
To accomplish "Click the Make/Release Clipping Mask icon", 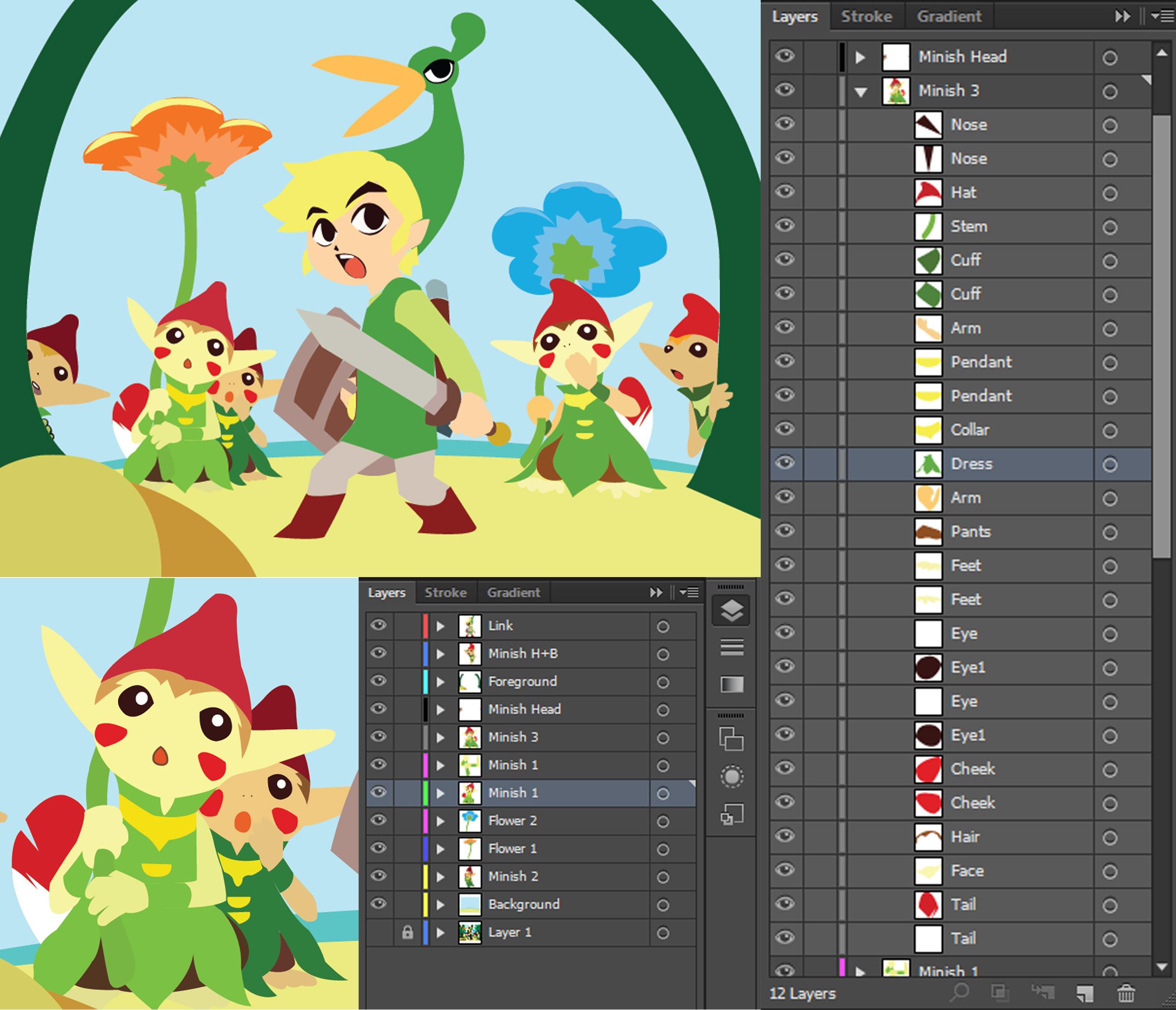I will pos(999,992).
